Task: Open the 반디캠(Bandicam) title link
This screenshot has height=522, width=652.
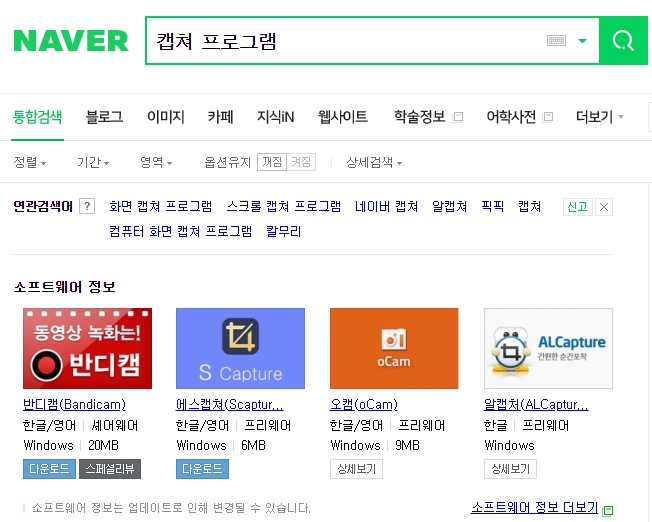Action: 74,404
